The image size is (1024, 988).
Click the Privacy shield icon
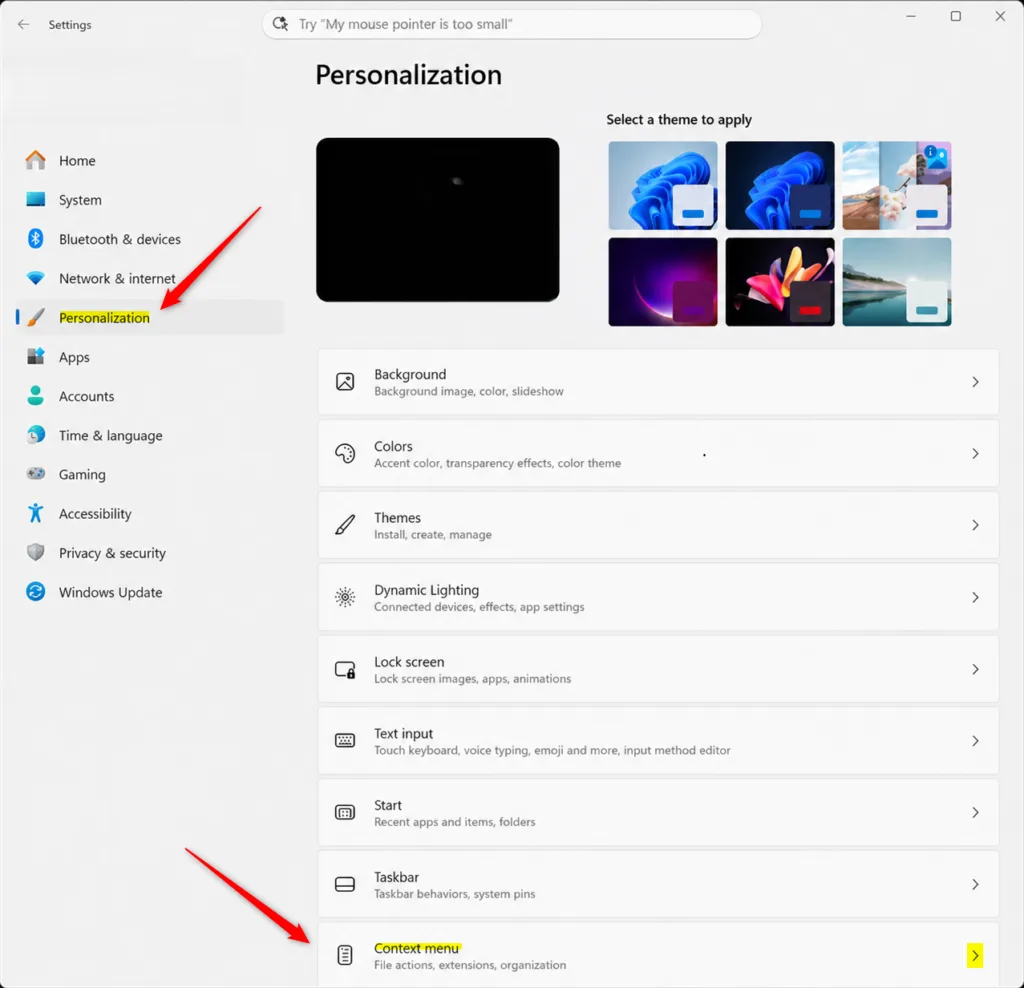tap(35, 552)
